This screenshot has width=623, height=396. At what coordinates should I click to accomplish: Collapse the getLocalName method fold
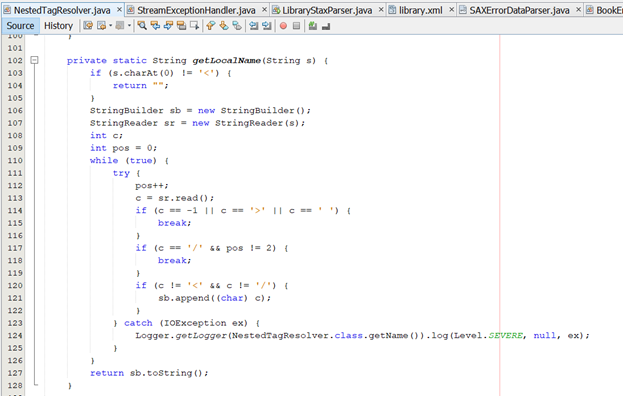[35, 60]
